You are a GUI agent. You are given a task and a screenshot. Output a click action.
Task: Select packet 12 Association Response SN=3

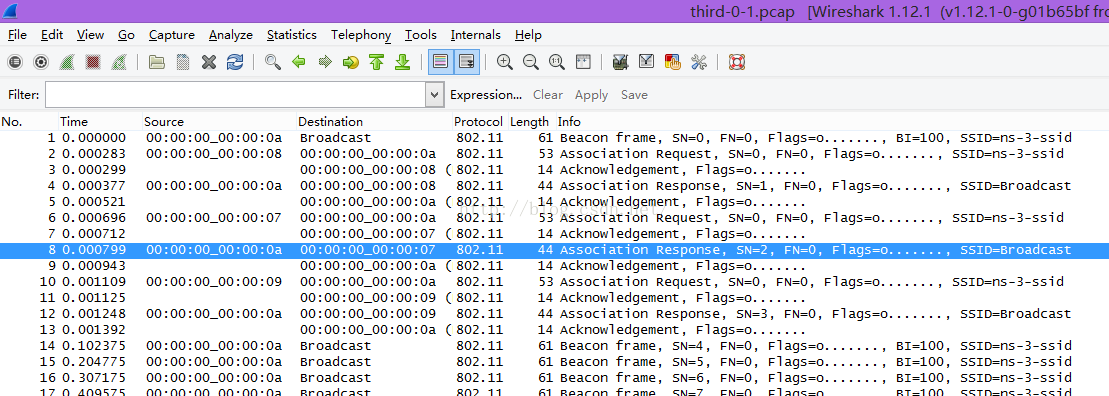point(554,314)
